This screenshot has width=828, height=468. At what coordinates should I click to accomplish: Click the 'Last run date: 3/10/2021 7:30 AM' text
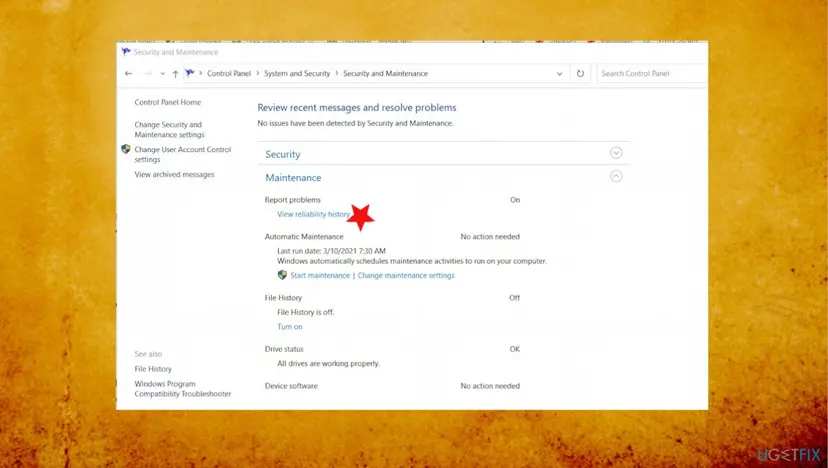click(331, 251)
